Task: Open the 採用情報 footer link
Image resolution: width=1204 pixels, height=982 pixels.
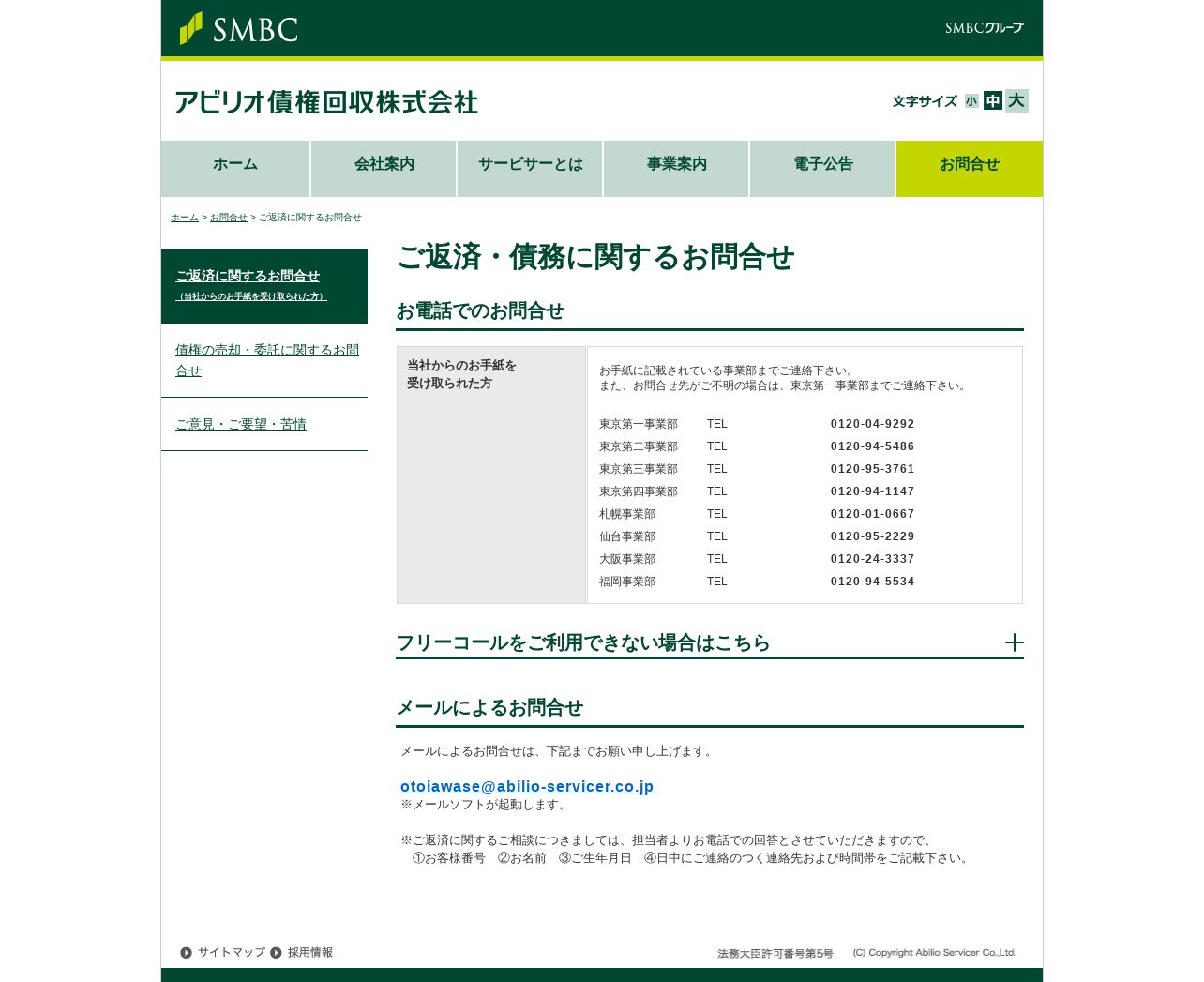Action: [310, 952]
